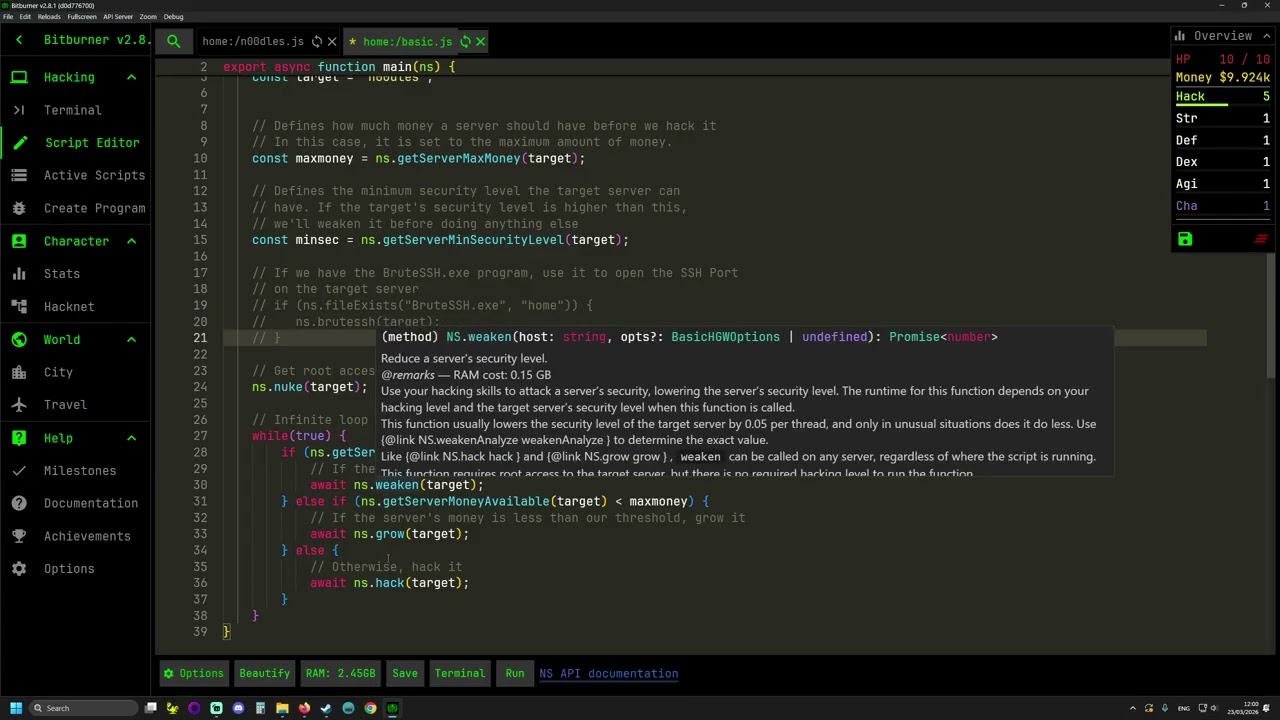Click the HP 10 / 10 row
This screenshot has width=1280, height=720.
tap(1223, 60)
